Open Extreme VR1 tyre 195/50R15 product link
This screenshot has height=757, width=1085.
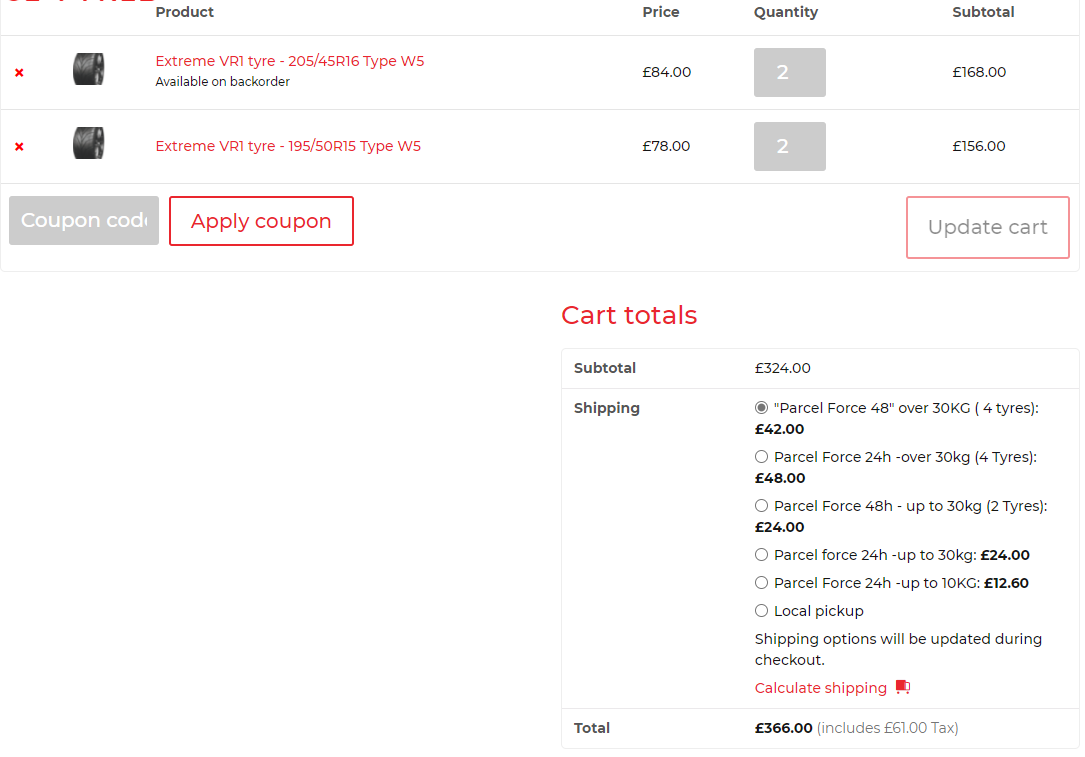tap(288, 146)
